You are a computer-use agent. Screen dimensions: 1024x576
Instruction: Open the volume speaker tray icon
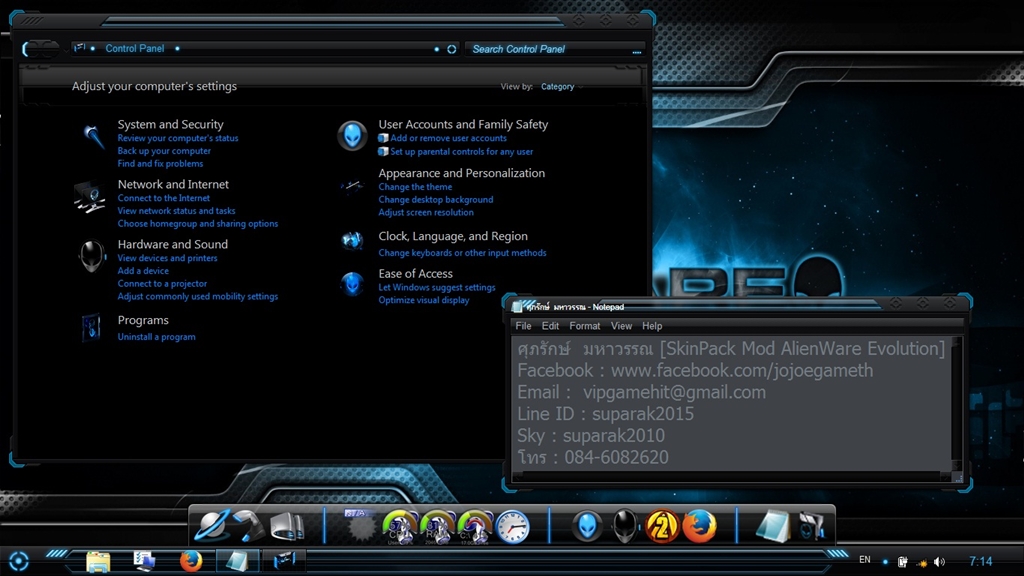pyautogui.click(x=939, y=562)
